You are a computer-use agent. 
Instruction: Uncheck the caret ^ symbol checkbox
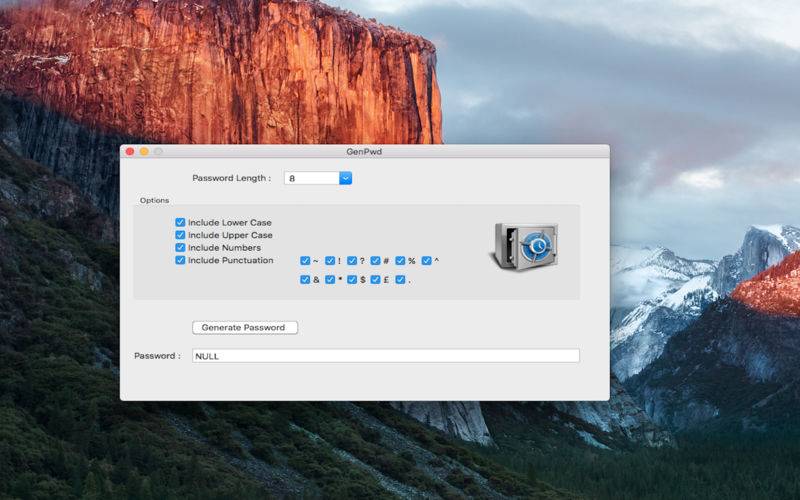pos(427,261)
